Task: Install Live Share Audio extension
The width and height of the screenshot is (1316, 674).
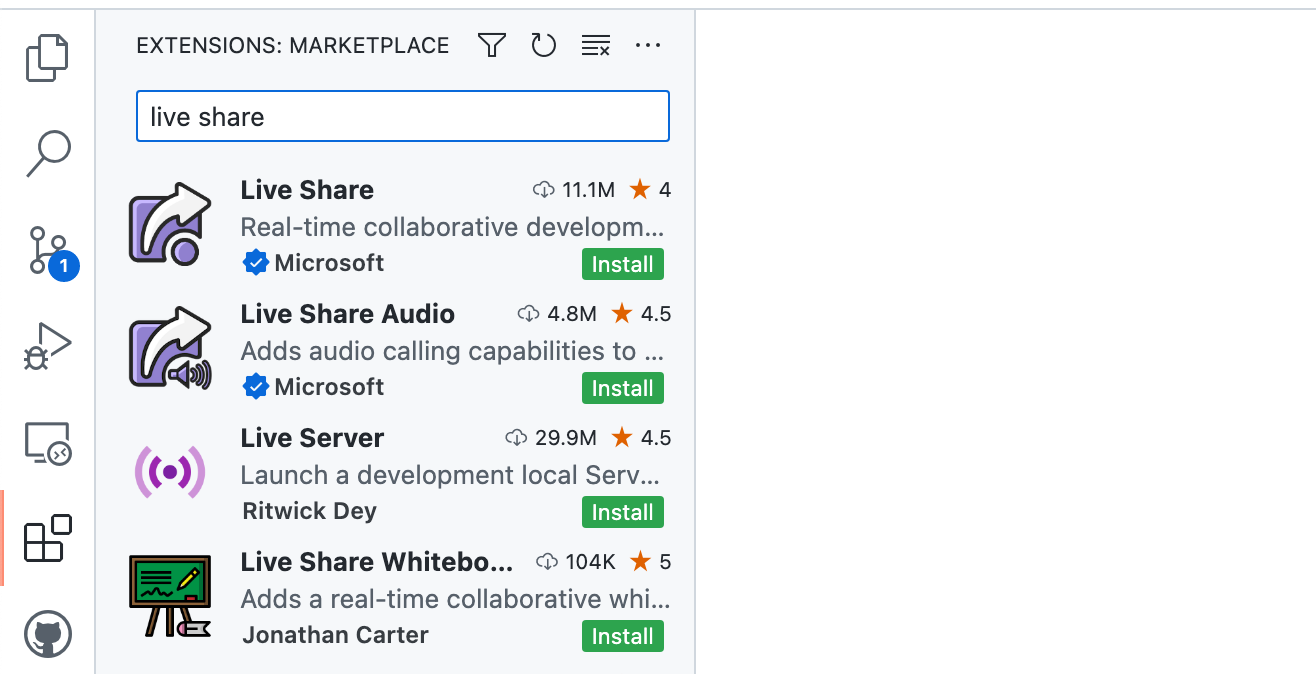Action: (x=622, y=388)
